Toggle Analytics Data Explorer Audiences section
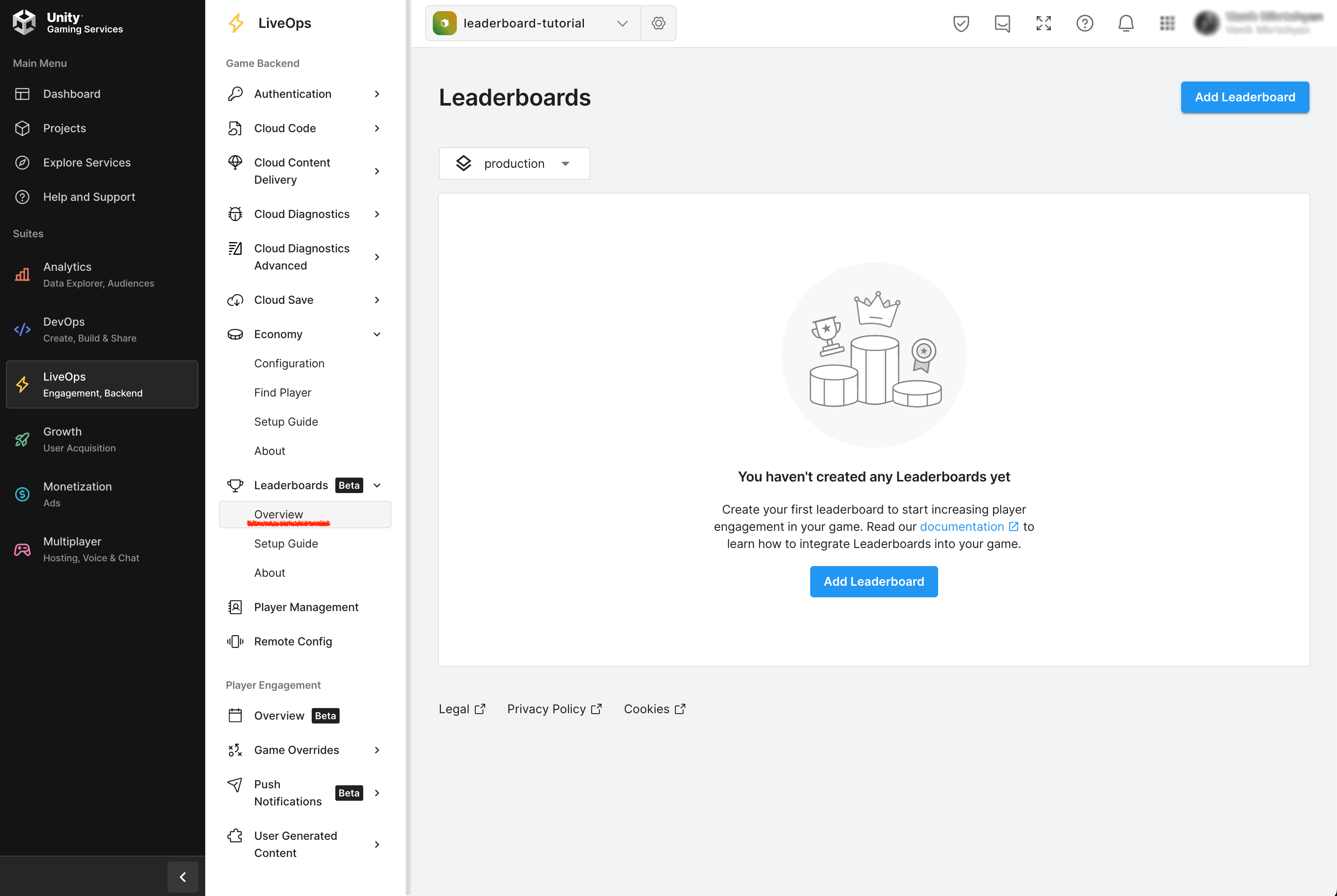 click(100, 274)
